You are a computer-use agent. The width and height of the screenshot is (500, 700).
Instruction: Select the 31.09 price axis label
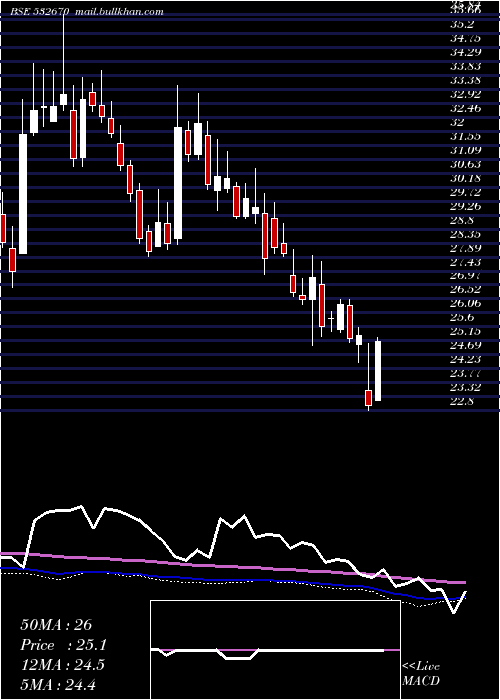[465, 150]
